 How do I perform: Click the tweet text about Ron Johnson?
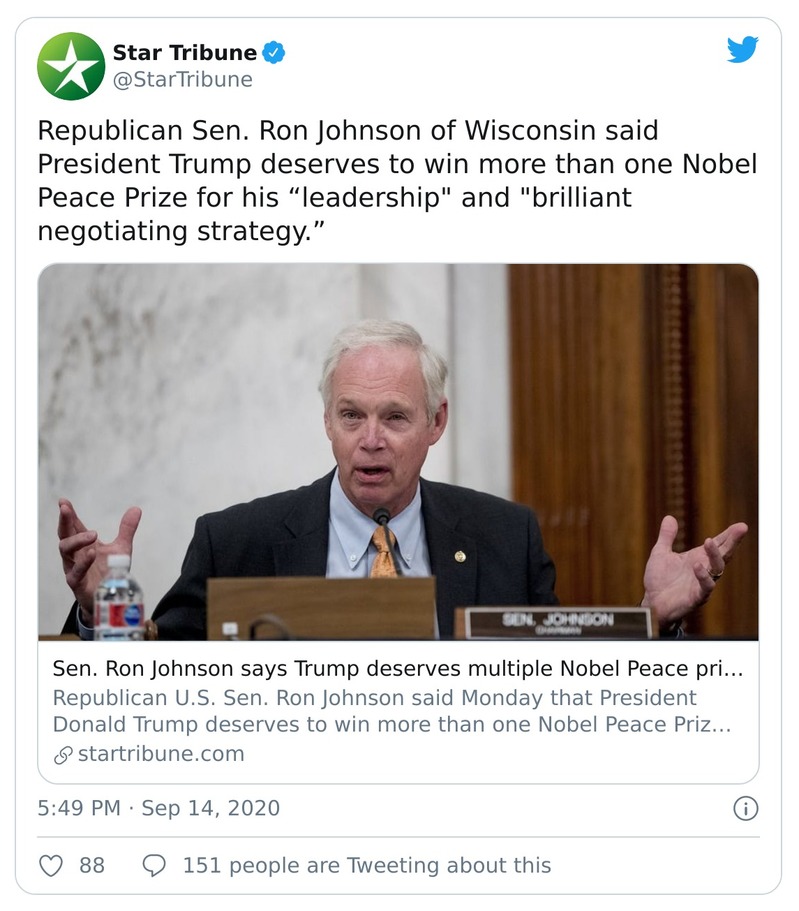[397, 180]
